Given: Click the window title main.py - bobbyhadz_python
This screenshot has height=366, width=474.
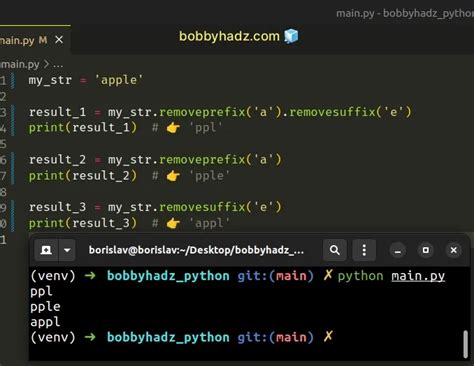Looking at the screenshot, I should point(405,14).
